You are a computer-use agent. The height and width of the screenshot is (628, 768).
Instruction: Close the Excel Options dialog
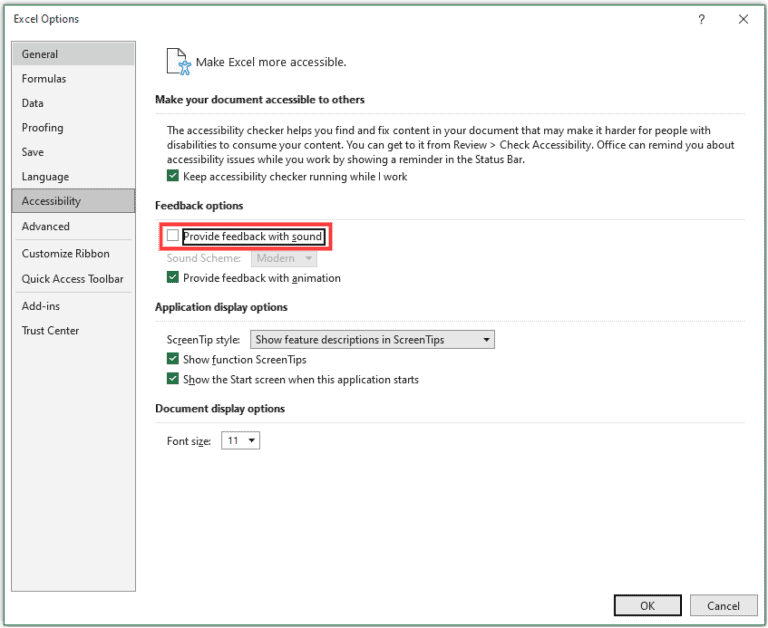(x=743, y=19)
